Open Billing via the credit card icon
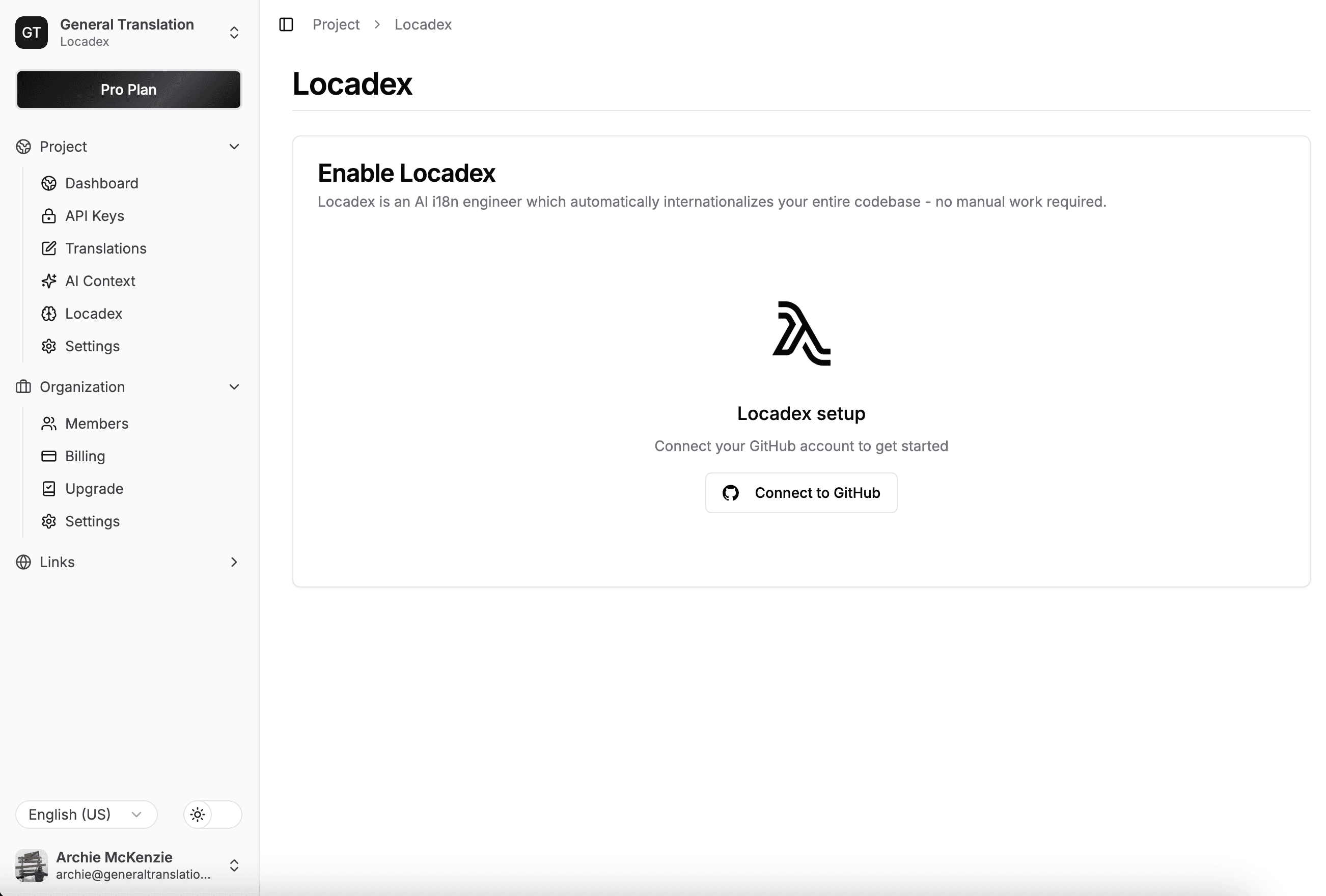The height and width of the screenshot is (896, 1326). coord(49,456)
